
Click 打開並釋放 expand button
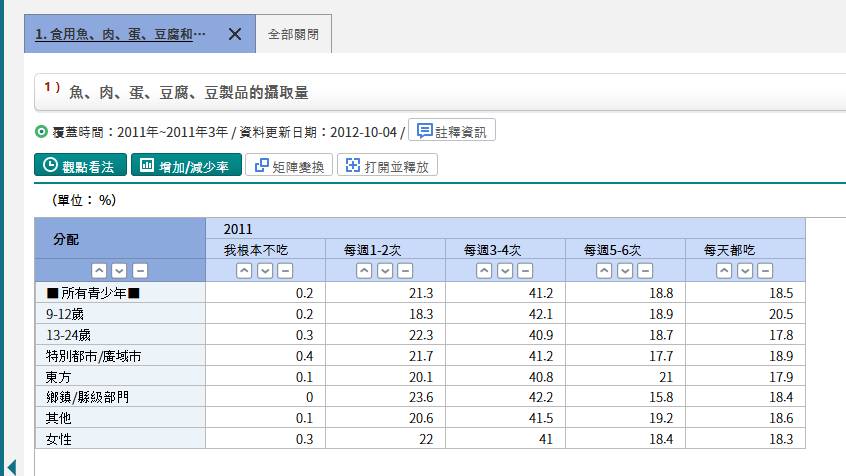pos(387,166)
